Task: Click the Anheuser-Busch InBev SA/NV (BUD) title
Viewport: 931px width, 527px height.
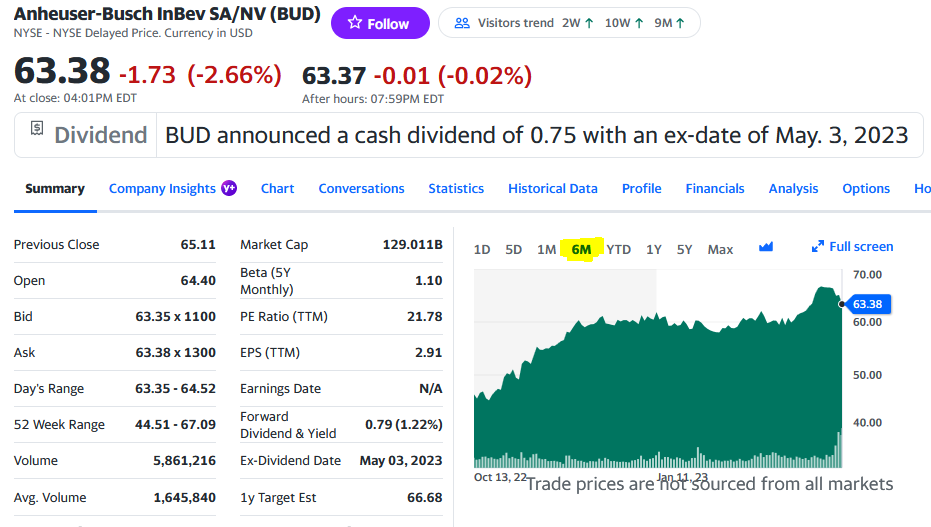Action: click(x=167, y=14)
